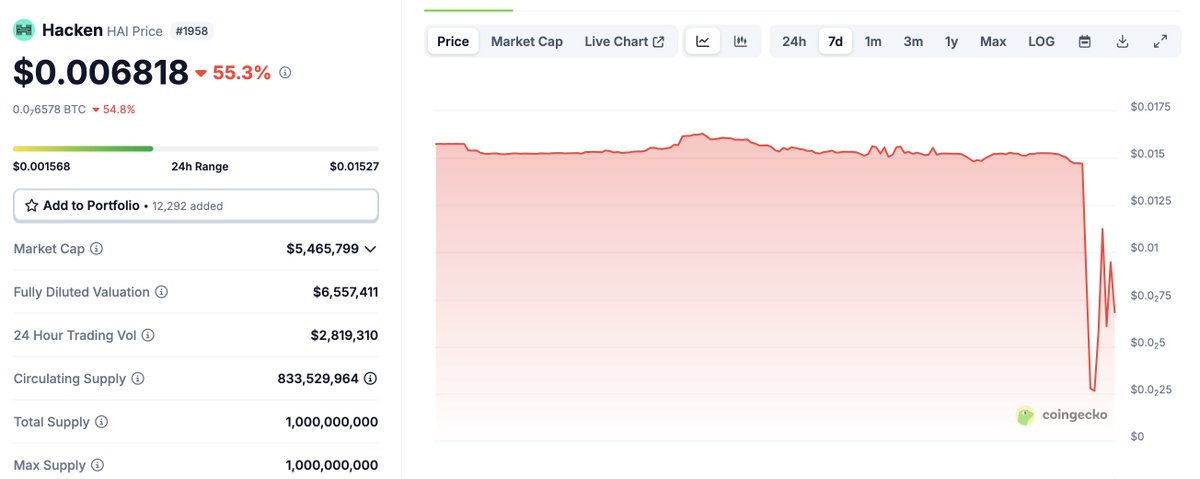Set chart range to 3m
The image size is (1200, 479).
coord(913,41)
